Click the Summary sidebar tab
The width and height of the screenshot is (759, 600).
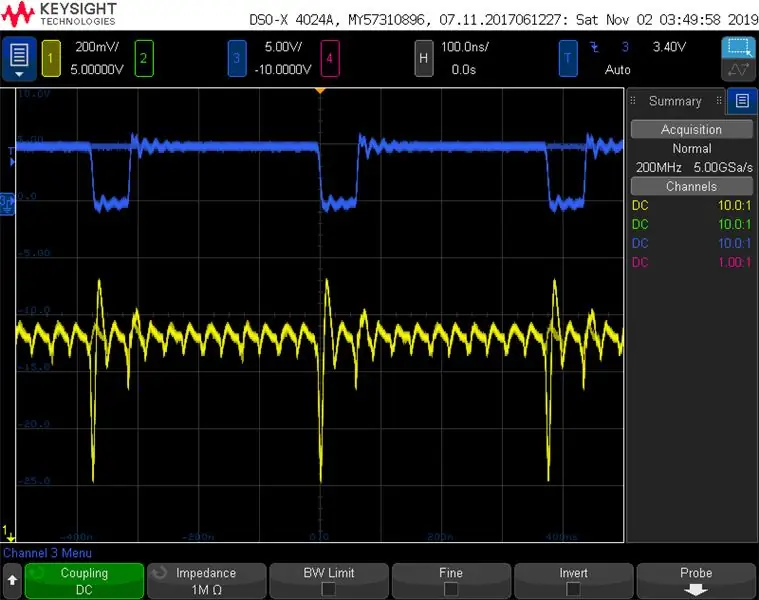675,101
